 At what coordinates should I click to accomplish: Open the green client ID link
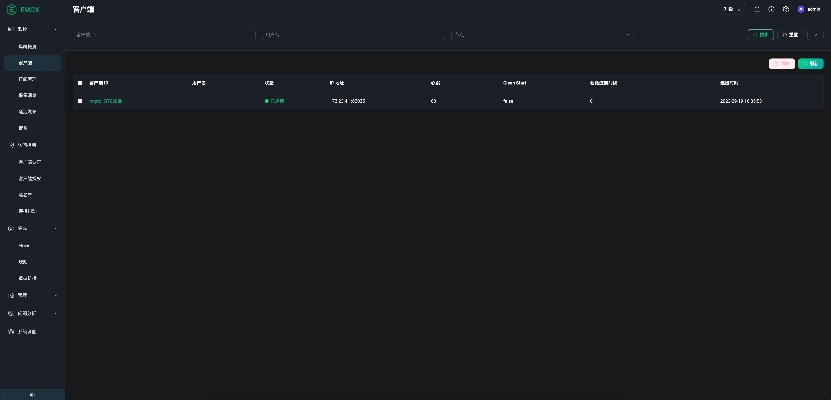coord(106,101)
